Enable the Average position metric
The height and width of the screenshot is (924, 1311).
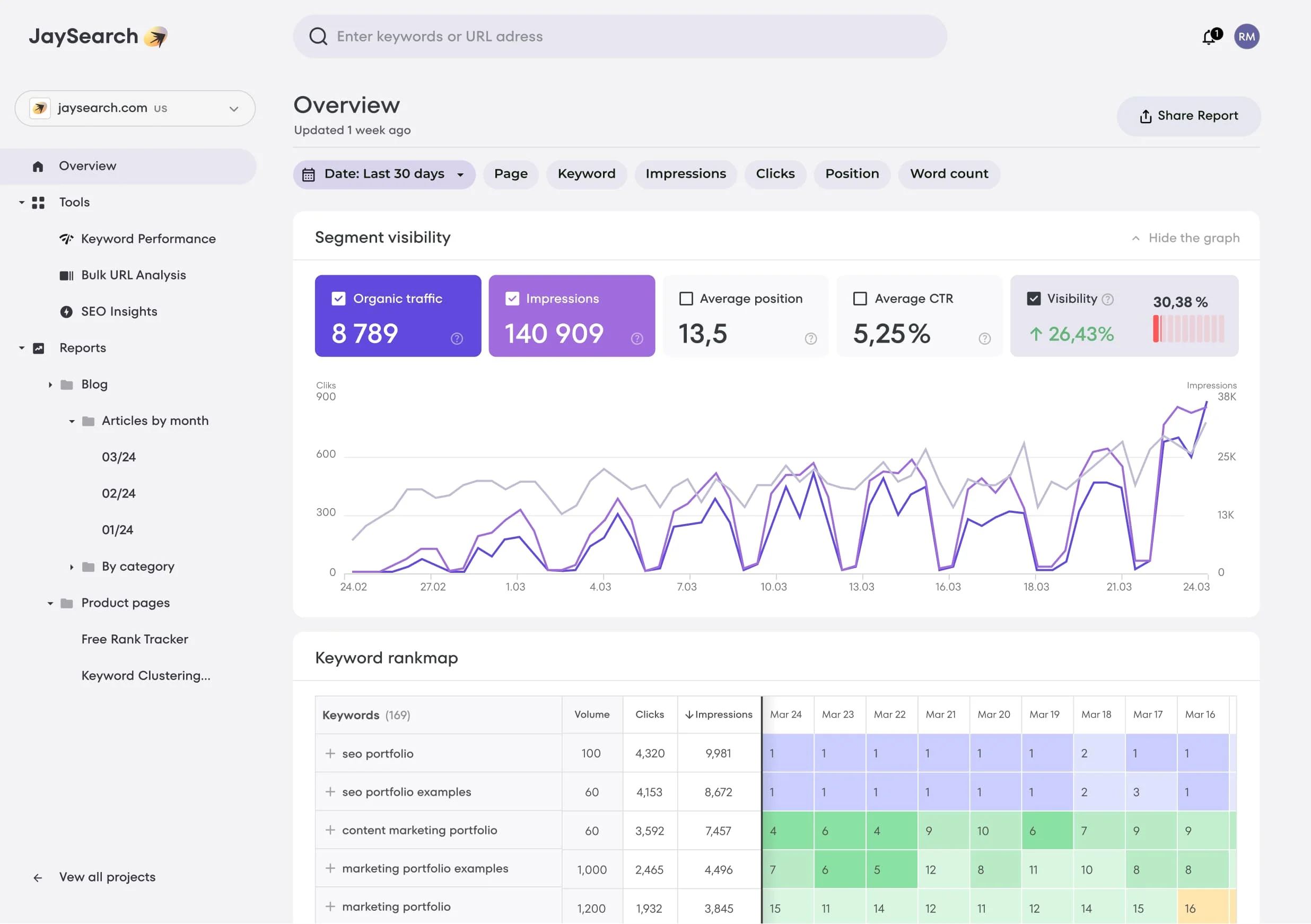point(686,298)
